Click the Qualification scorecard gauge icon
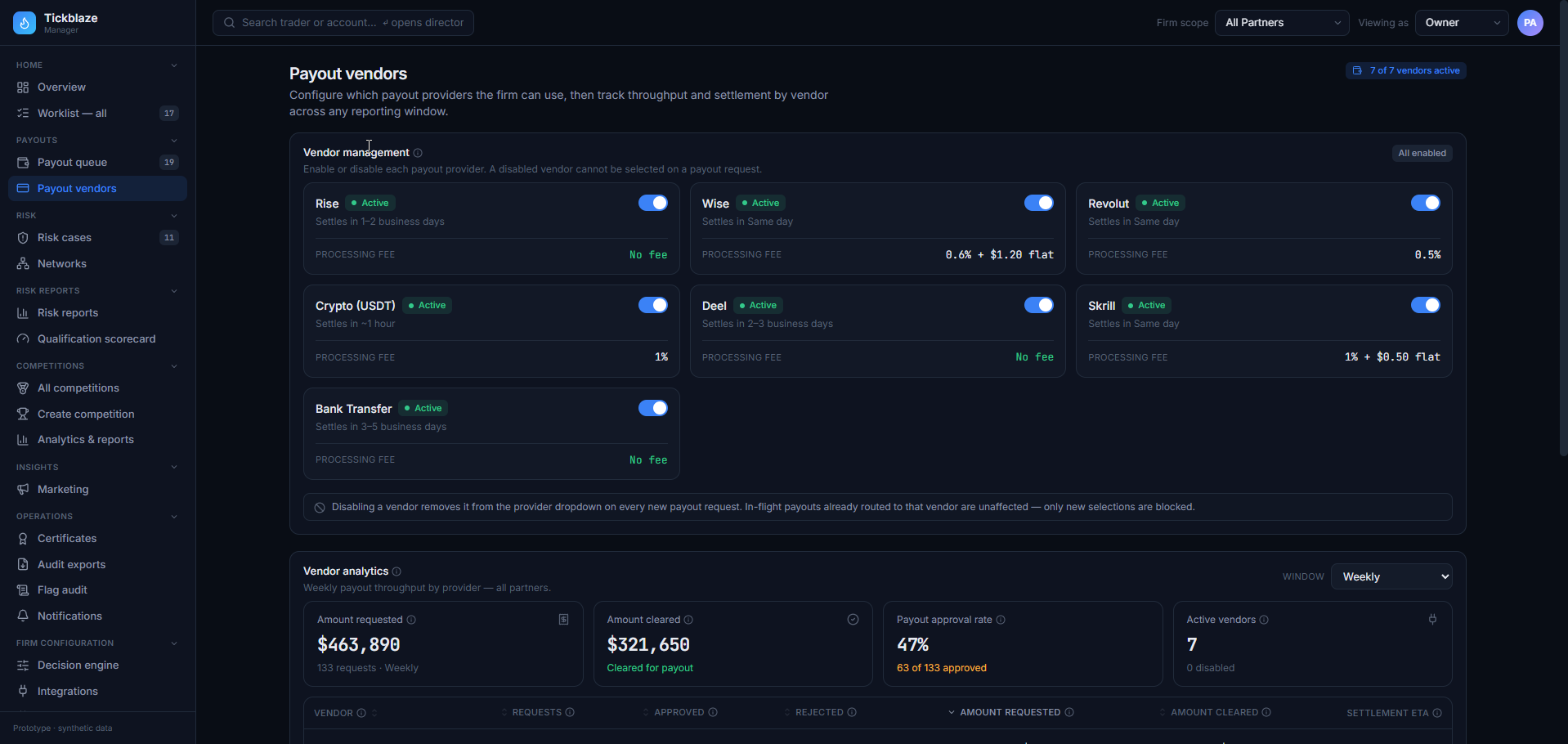Image resolution: width=1568 pixels, height=744 pixels. coord(23,339)
